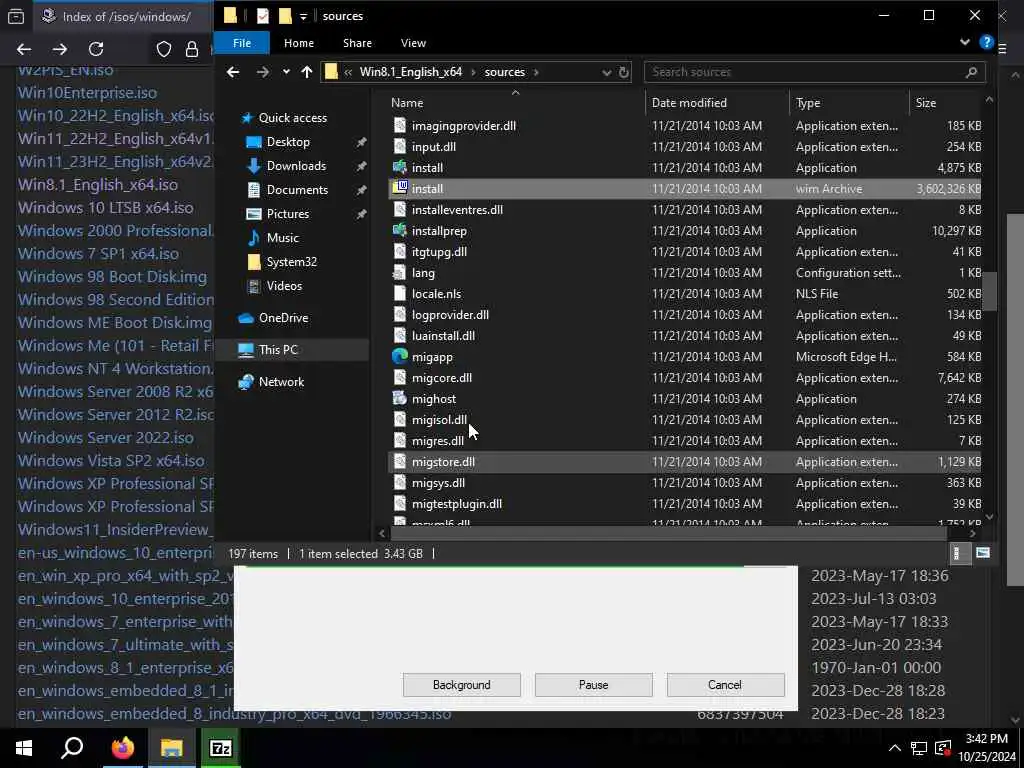Click the search magnifier icon in Explorer
Screen dimensions: 1024x768
pos(971,72)
